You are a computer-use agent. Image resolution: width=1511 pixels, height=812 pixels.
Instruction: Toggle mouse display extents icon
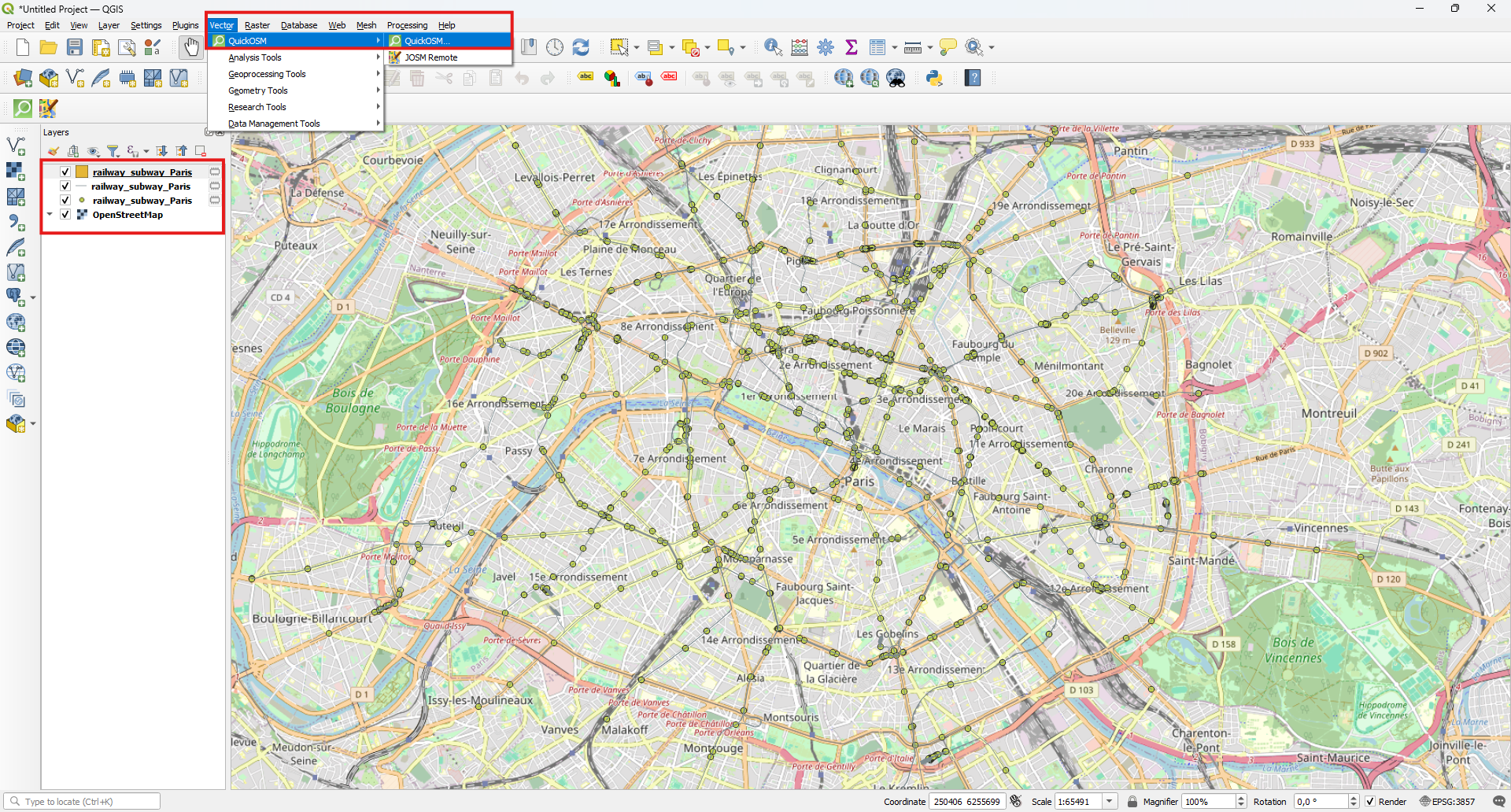point(1016,802)
